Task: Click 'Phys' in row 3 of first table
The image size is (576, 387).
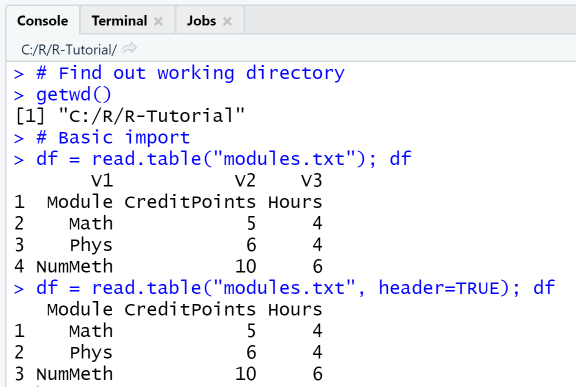Action: (91, 245)
